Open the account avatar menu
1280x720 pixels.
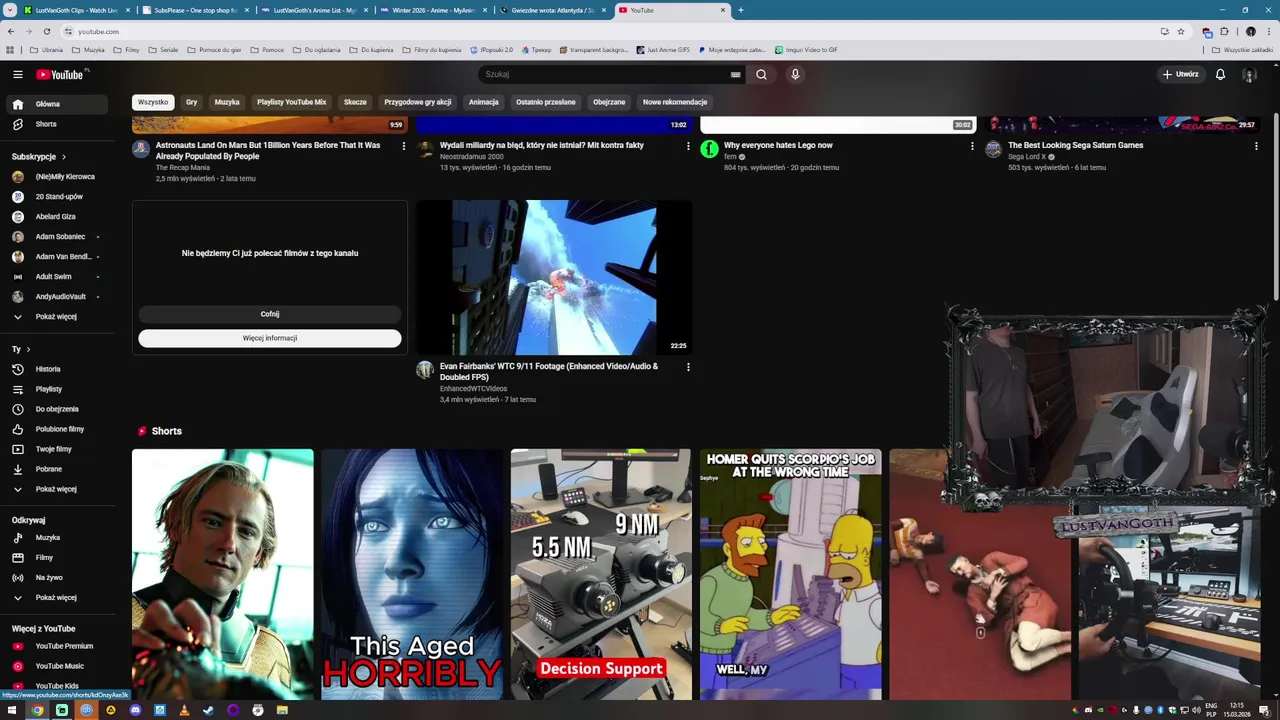1249,74
